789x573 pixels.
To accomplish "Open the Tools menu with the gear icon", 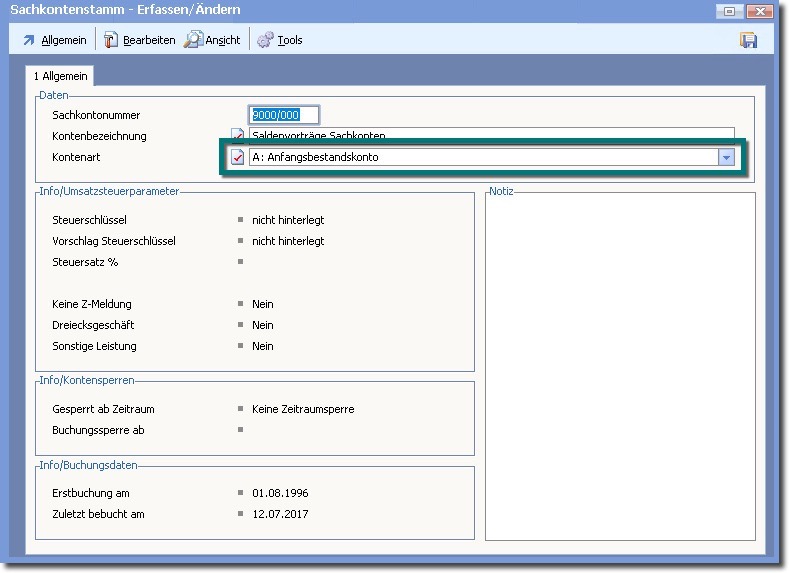I will [279, 40].
